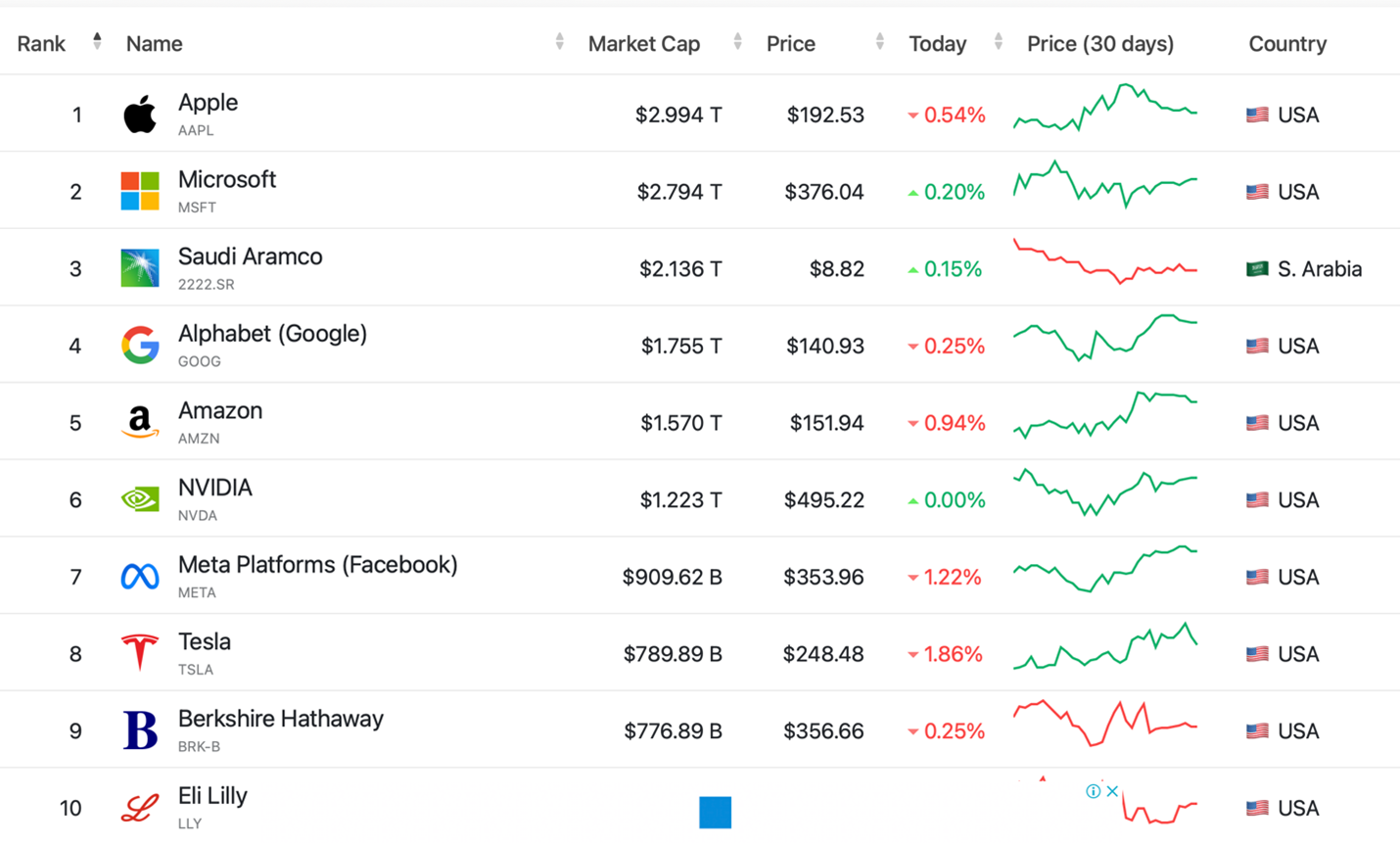
Task: Open Tesla's page by clicking its name
Action: (205, 641)
